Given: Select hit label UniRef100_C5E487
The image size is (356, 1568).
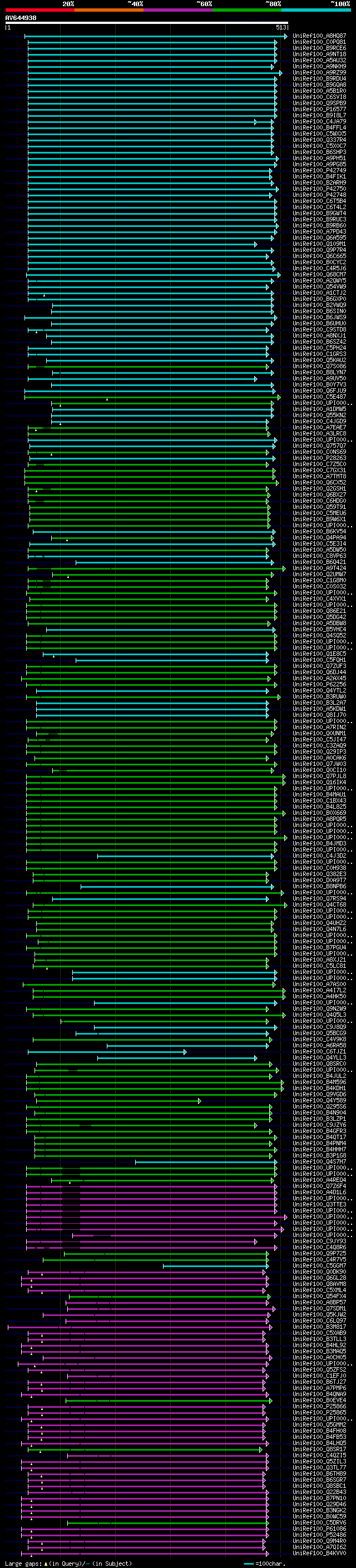Looking at the screenshot, I should [319, 397].
